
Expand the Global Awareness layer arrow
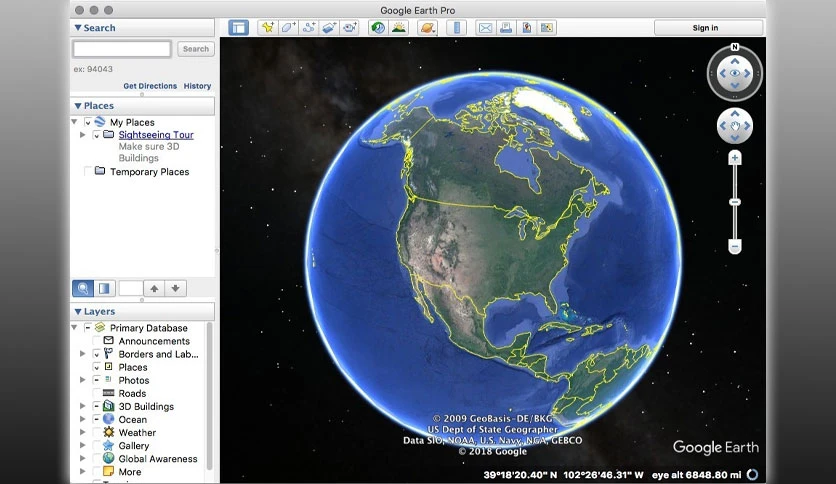click(83, 458)
